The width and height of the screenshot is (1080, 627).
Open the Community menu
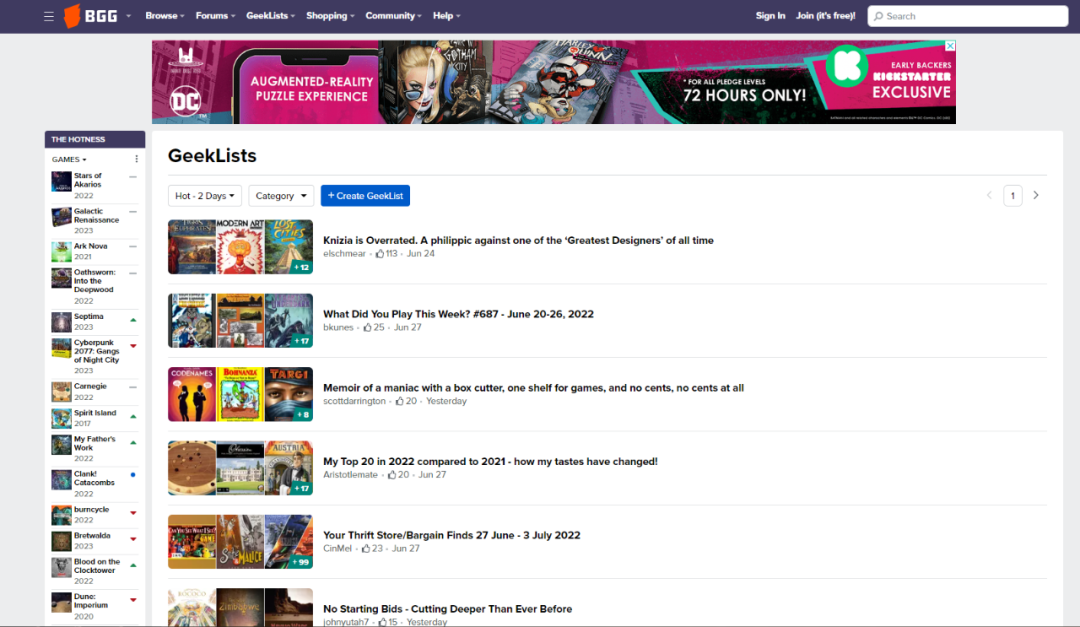(x=393, y=16)
